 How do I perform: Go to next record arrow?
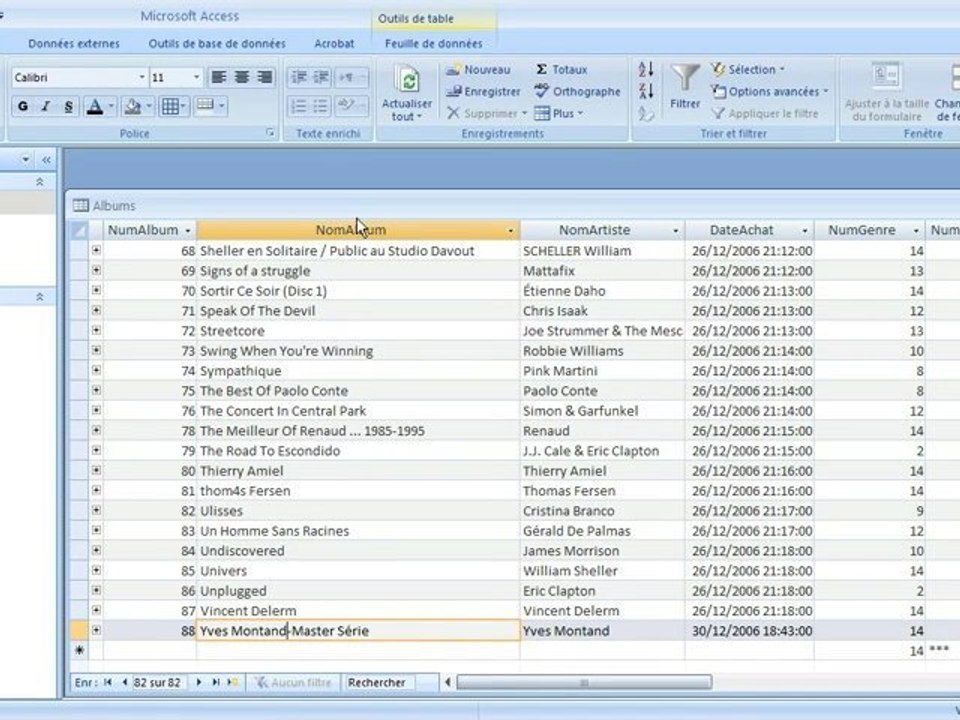tap(198, 681)
